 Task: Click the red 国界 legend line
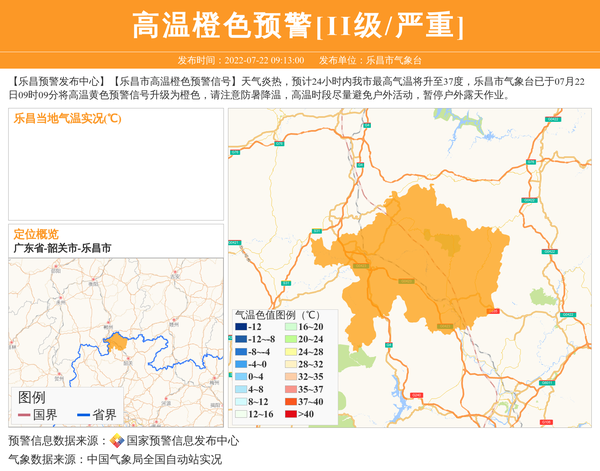point(26,415)
